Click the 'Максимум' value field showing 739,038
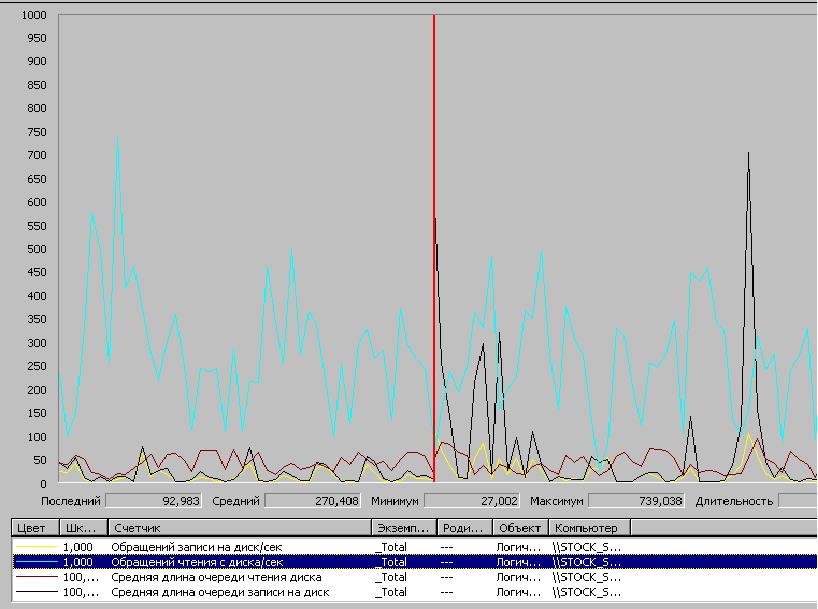Viewport: 818px width, 609px height. (x=636, y=501)
